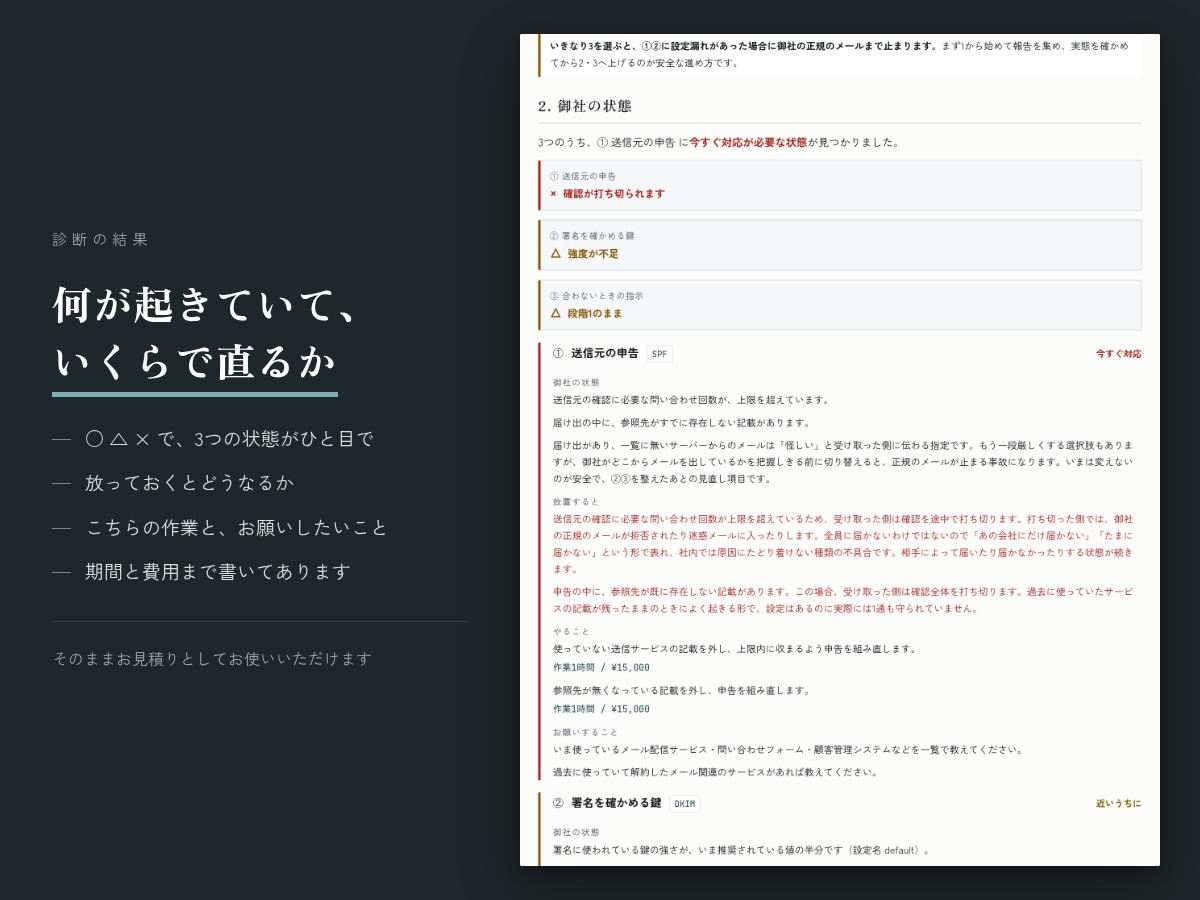Click the 放置すると subsection label
The image size is (1200, 900).
point(576,502)
